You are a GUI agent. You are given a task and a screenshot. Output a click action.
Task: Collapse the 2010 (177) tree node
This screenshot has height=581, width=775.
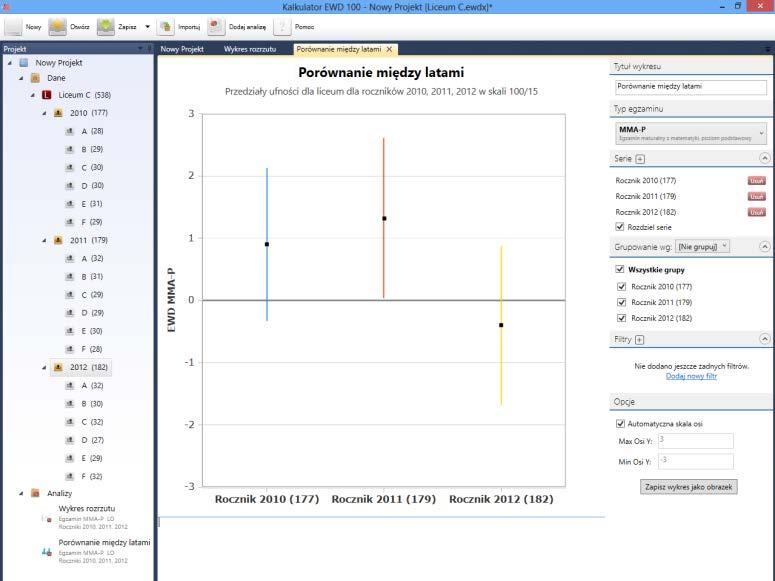pos(44,114)
